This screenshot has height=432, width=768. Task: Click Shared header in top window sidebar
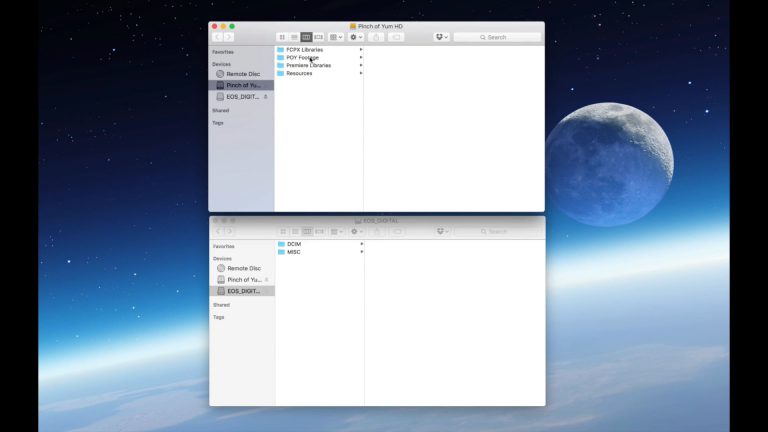pyautogui.click(x=220, y=111)
